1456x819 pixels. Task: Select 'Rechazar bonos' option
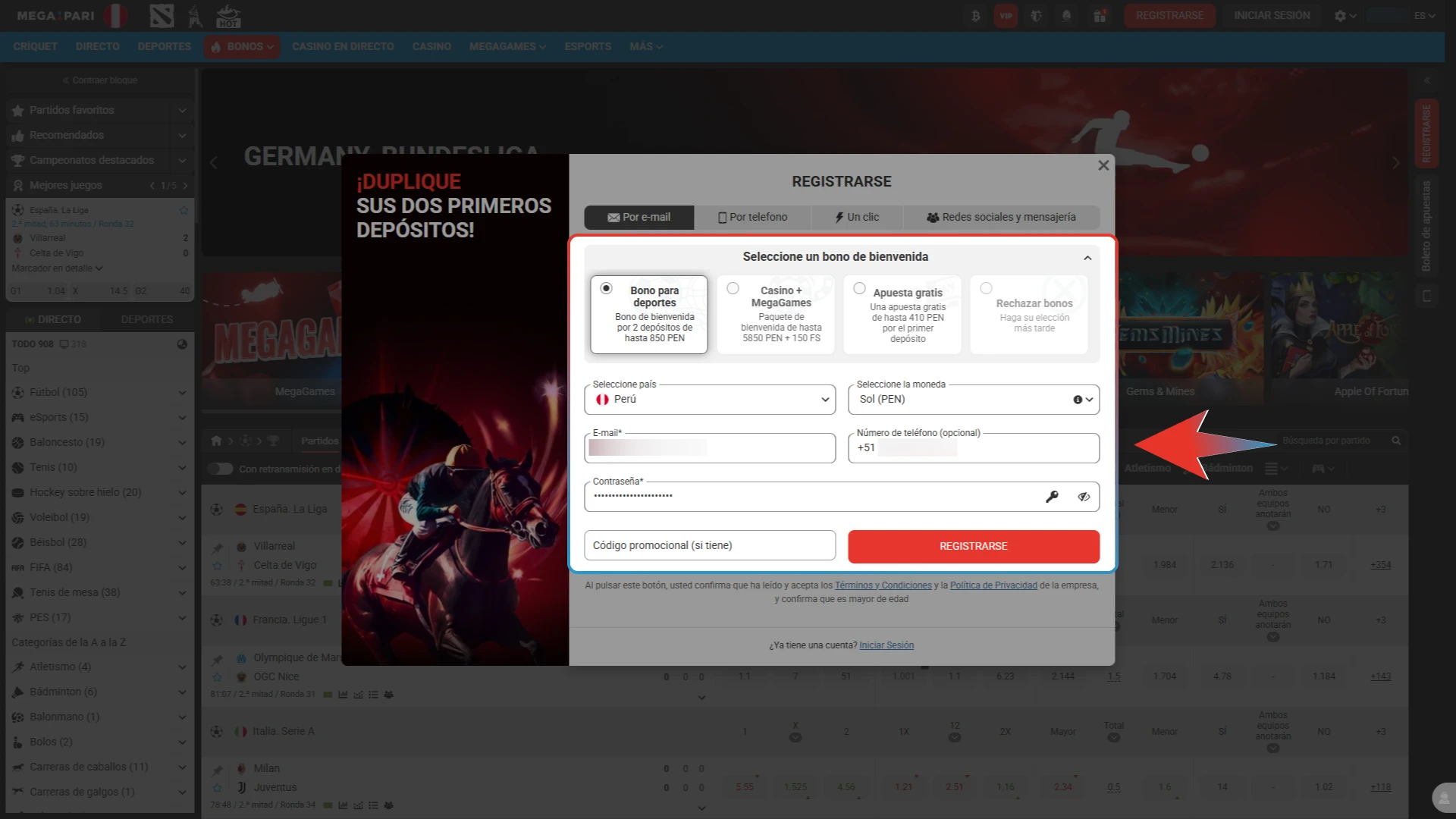click(1028, 314)
